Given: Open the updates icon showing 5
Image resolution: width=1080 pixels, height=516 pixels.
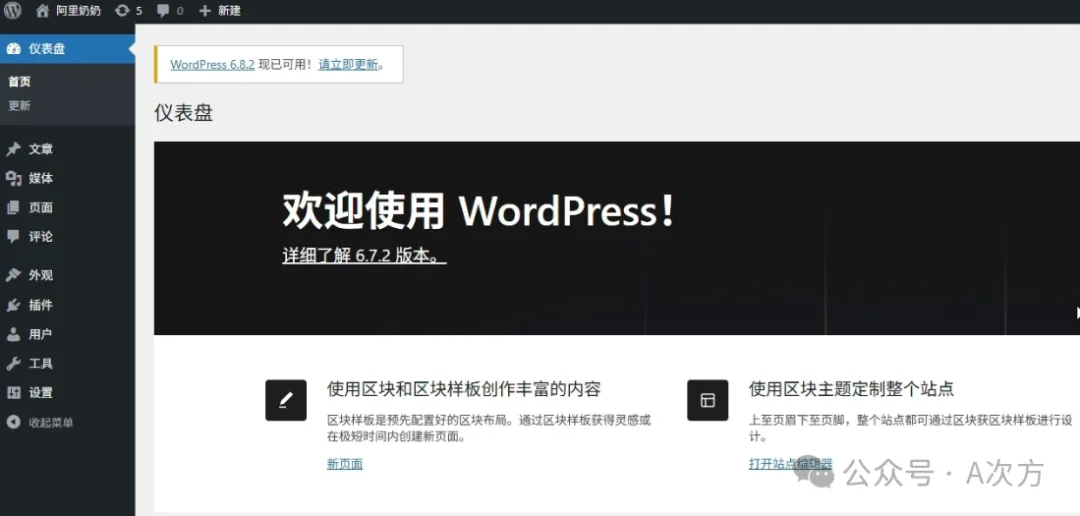Looking at the screenshot, I should (122, 11).
